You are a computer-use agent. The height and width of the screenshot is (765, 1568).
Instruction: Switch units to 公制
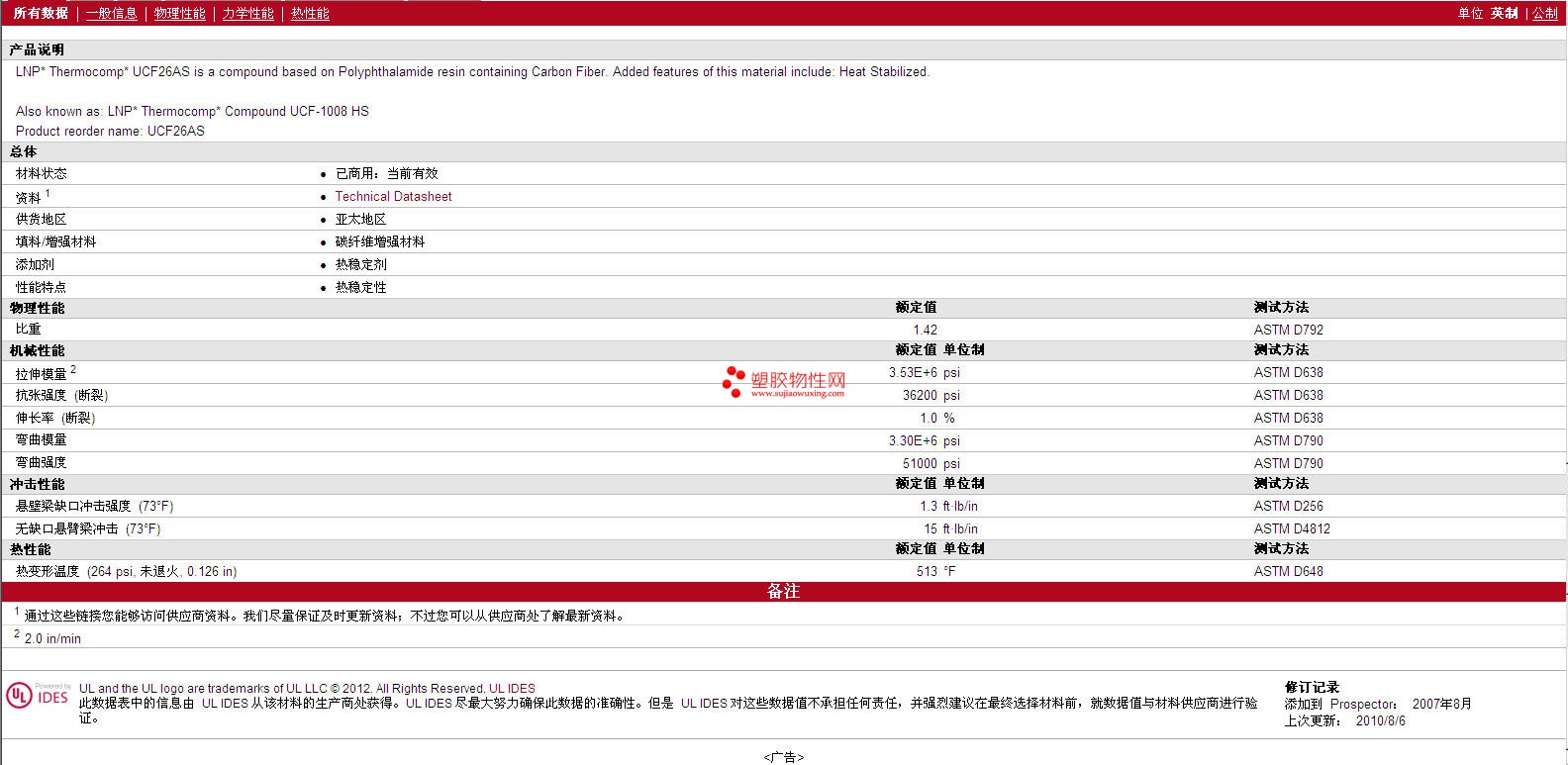(x=1545, y=13)
